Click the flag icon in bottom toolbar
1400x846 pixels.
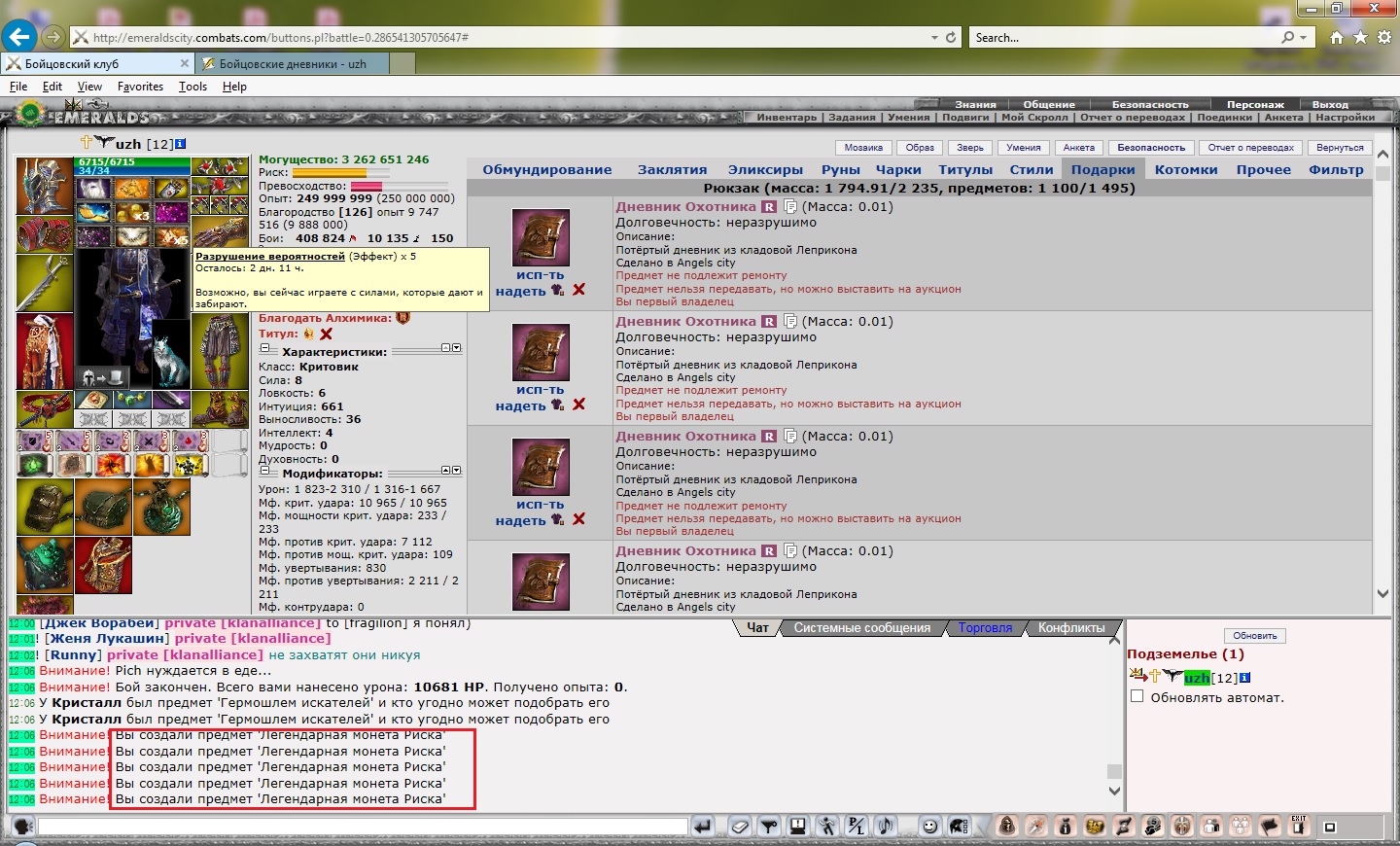click(x=1270, y=827)
